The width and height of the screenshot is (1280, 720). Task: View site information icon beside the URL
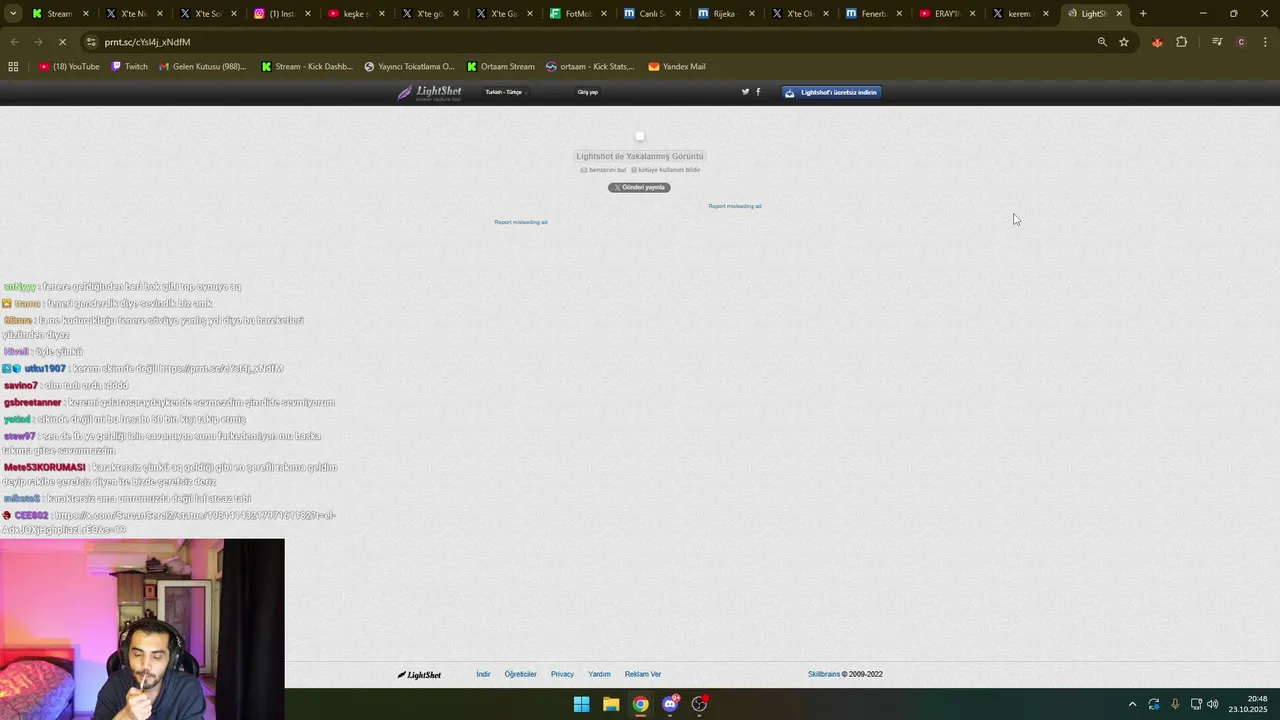pos(91,42)
